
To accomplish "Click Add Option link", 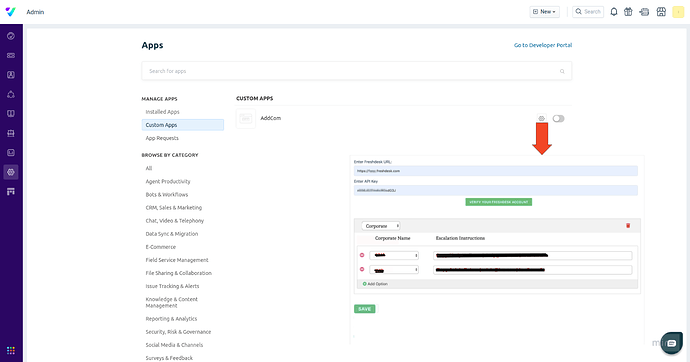I will 375,284.
